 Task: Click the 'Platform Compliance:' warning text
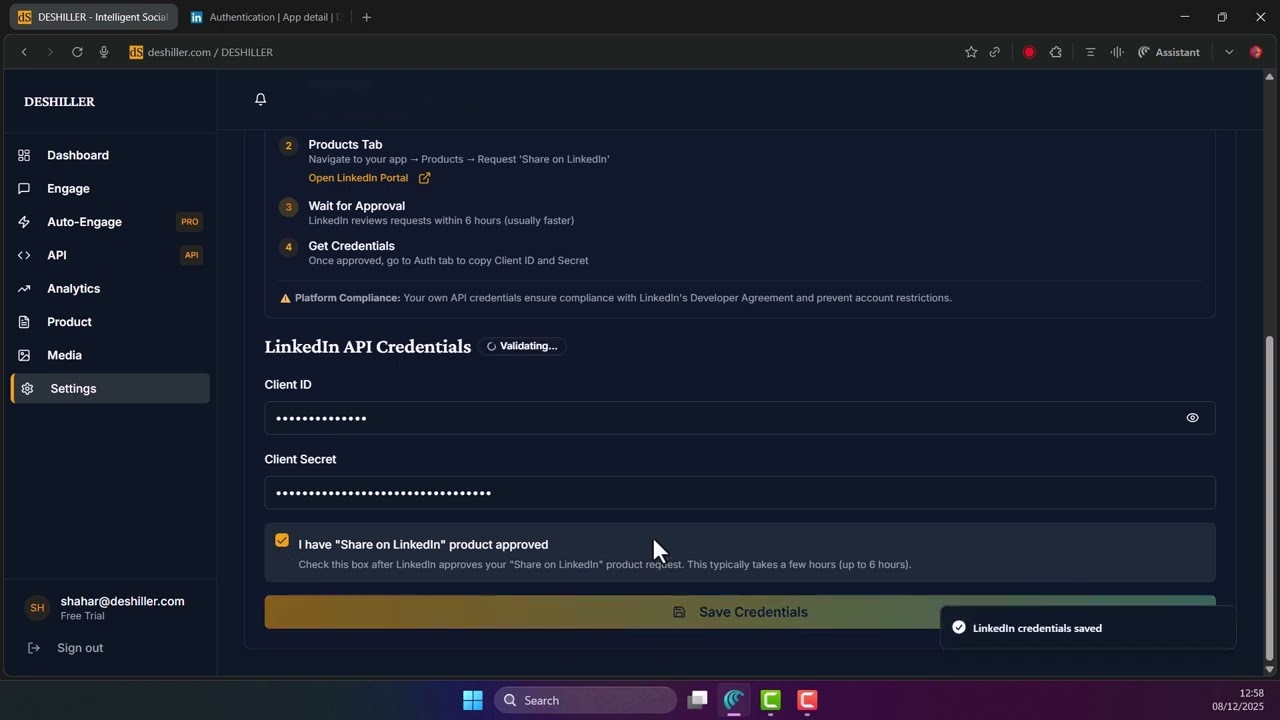pos(347,298)
